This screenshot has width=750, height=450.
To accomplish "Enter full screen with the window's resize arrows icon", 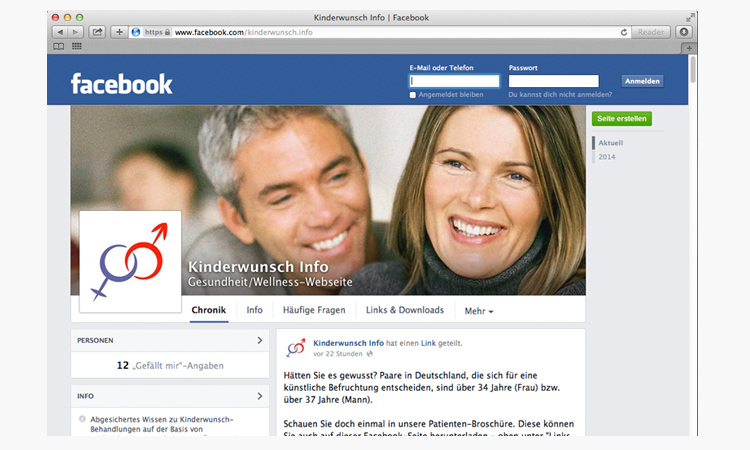I will [690, 18].
